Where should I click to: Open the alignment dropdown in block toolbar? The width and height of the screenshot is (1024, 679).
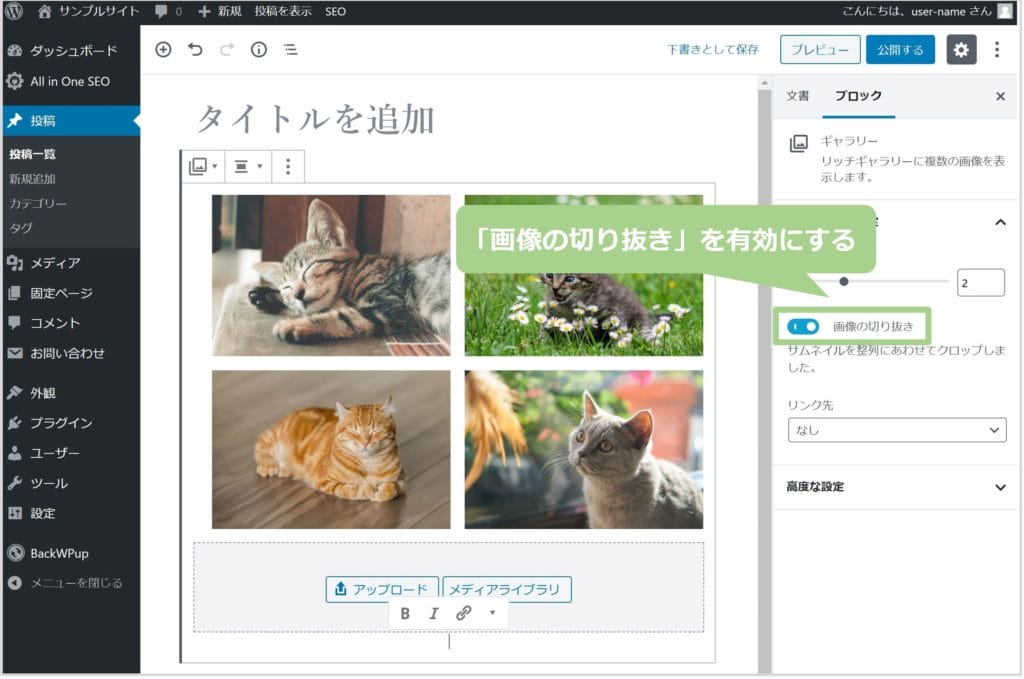click(x=247, y=167)
